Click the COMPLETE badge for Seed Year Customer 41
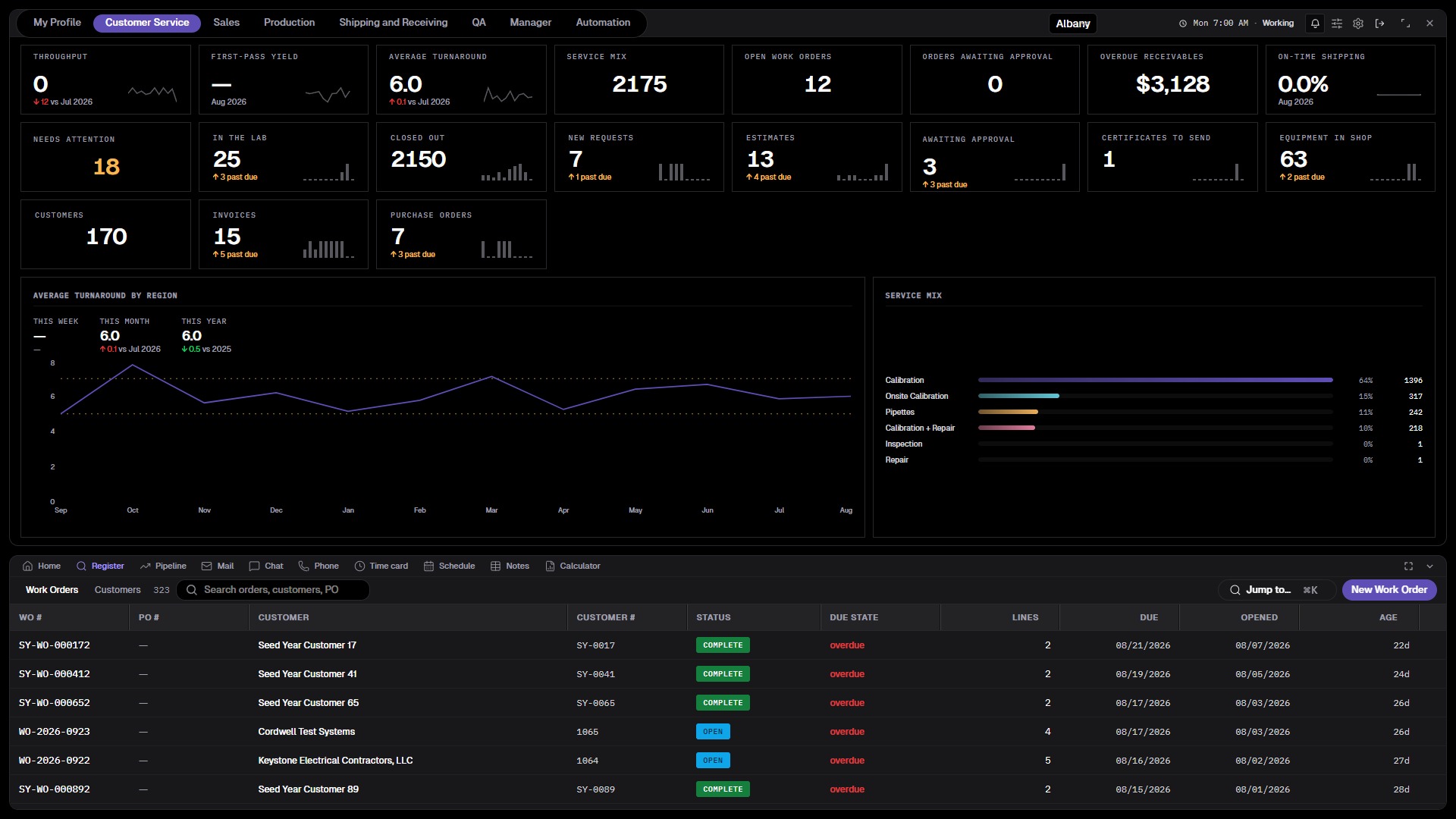This screenshot has width=1456, height=819. 723,674
